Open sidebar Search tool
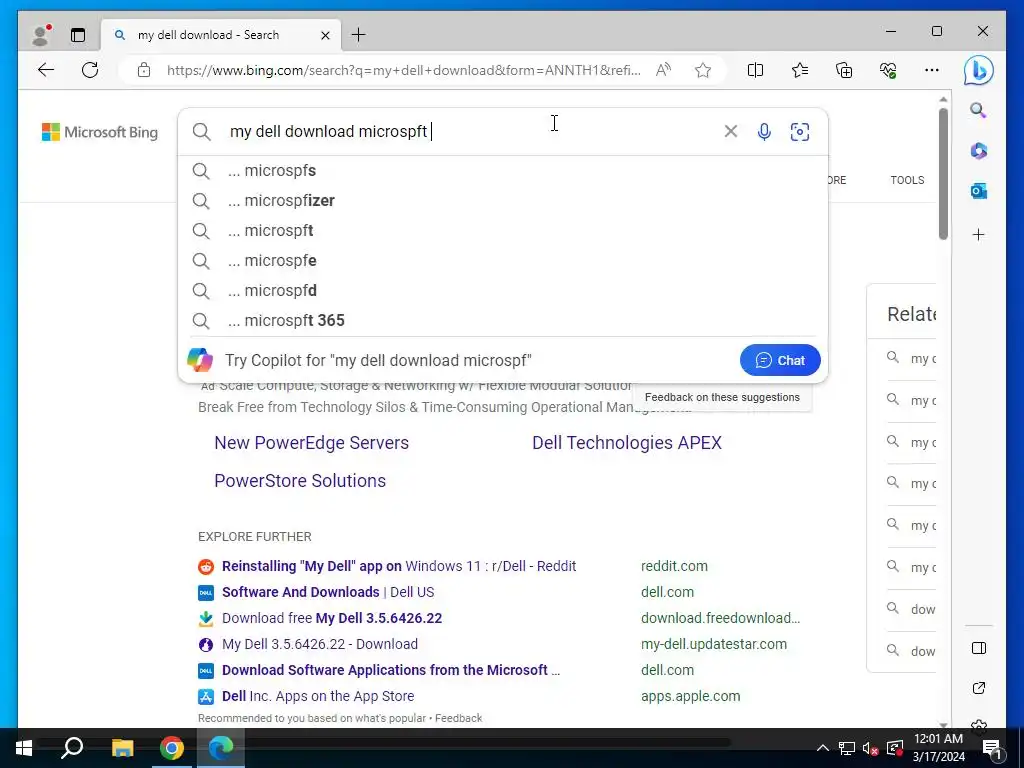 click(978, 110)
